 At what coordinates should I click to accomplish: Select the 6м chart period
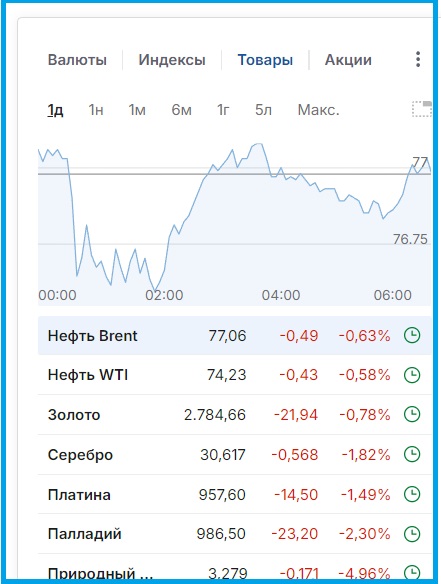(x=181, y=110)
